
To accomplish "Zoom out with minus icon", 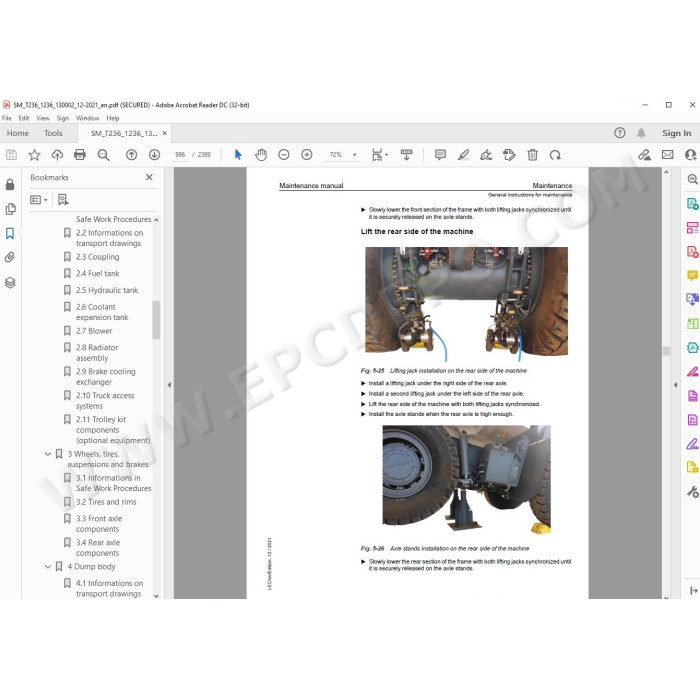I will tap(284, 155).
